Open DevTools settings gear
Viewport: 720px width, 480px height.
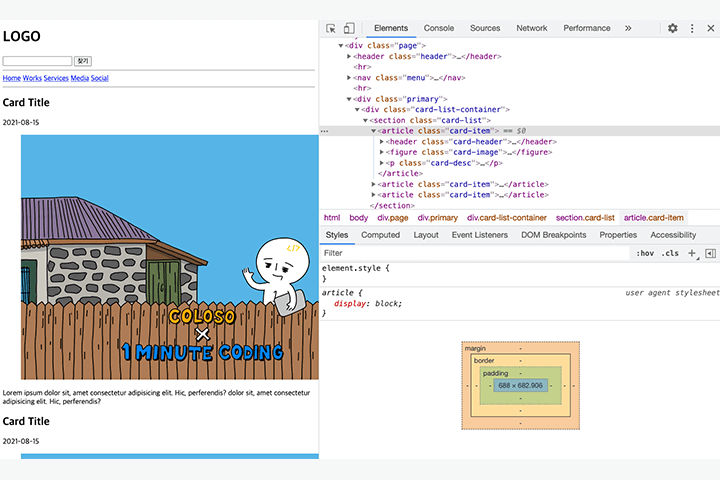(673, 28)
